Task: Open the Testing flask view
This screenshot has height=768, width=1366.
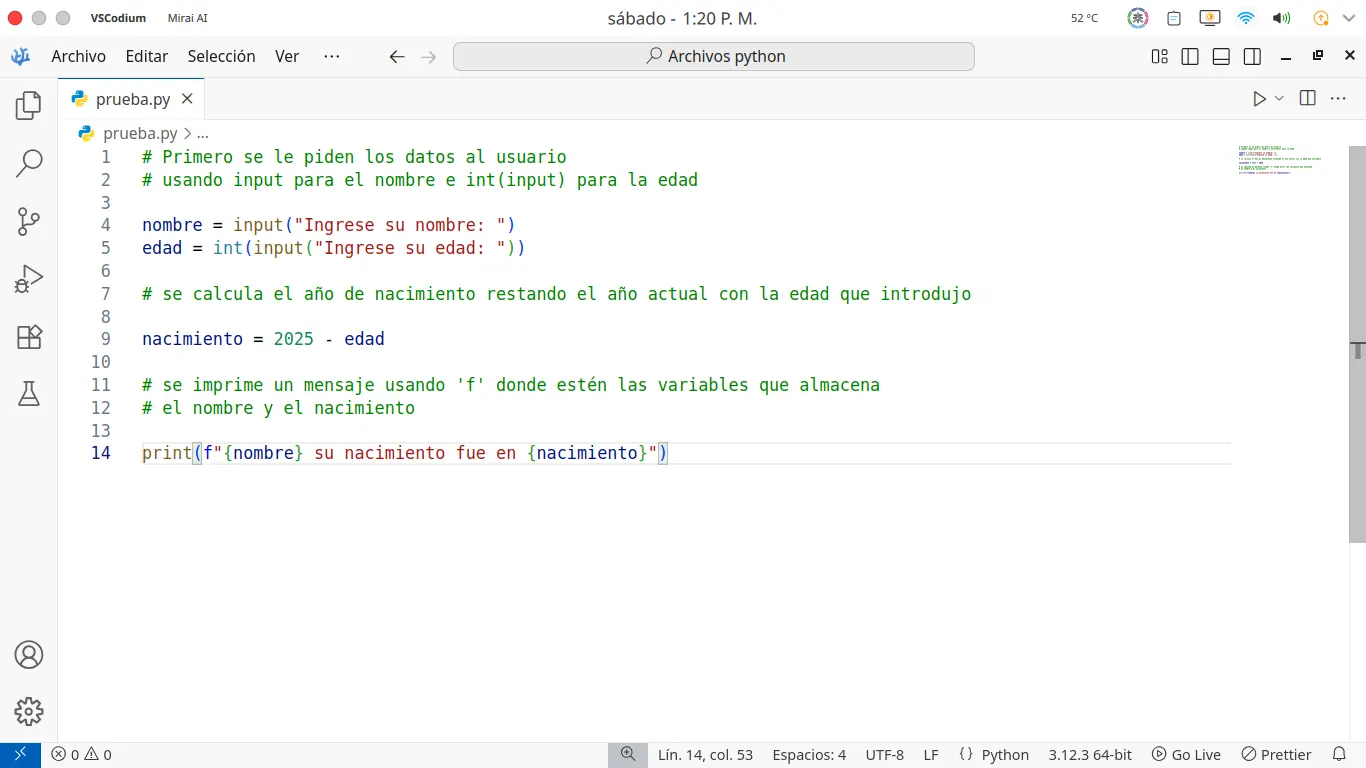Action: pos(29,394)
